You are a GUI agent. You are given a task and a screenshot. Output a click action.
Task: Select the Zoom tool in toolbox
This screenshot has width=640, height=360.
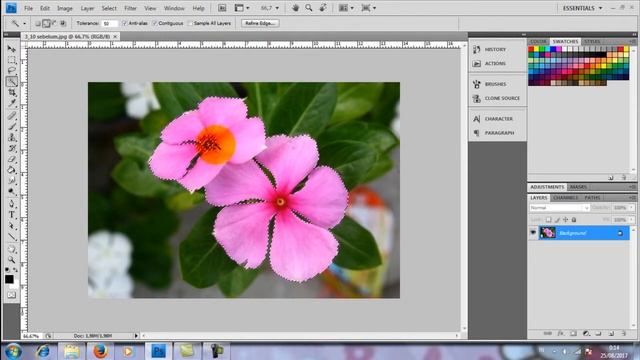[x=12, y=259]
